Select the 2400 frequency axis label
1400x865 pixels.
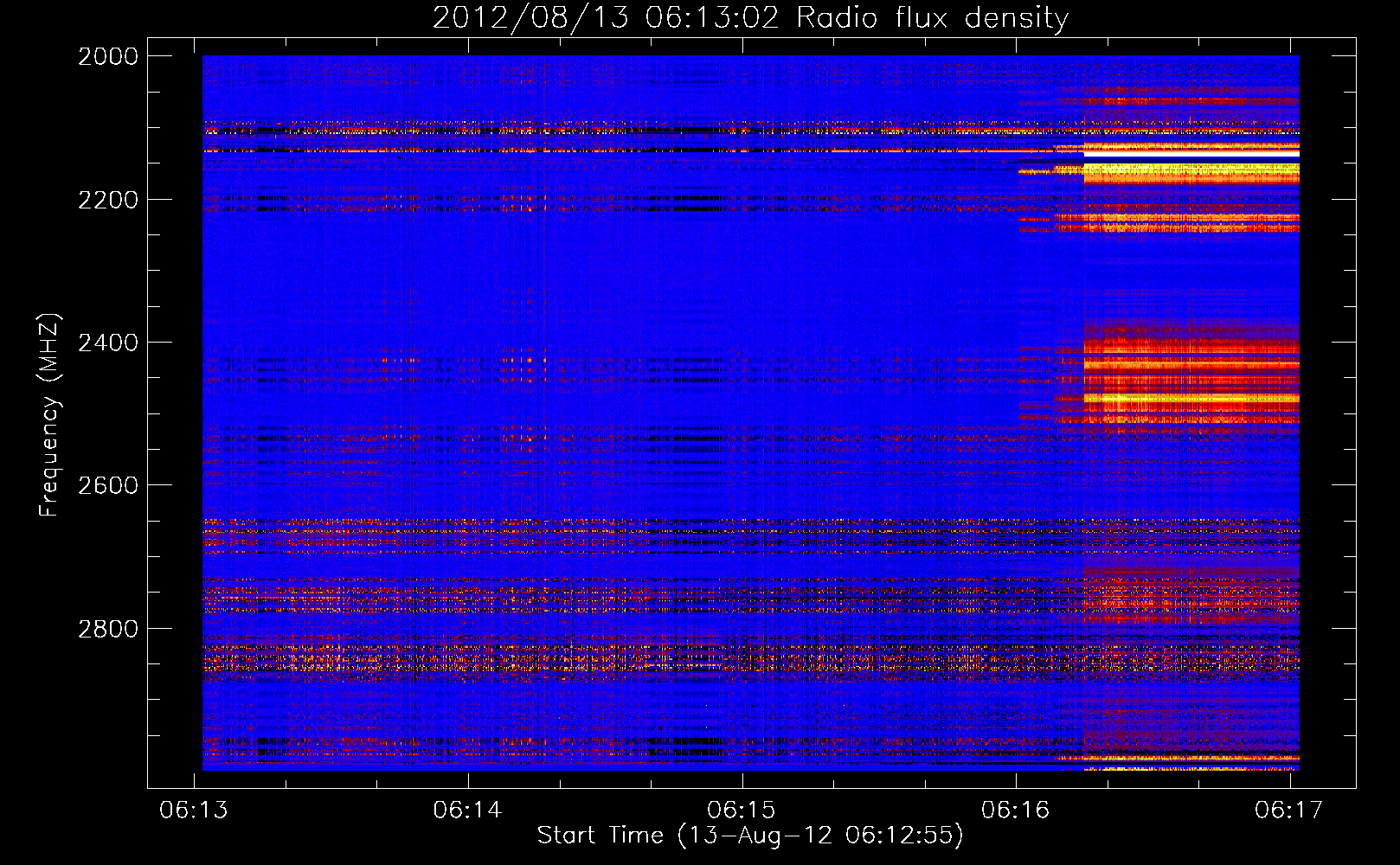(x=108, y=343)
